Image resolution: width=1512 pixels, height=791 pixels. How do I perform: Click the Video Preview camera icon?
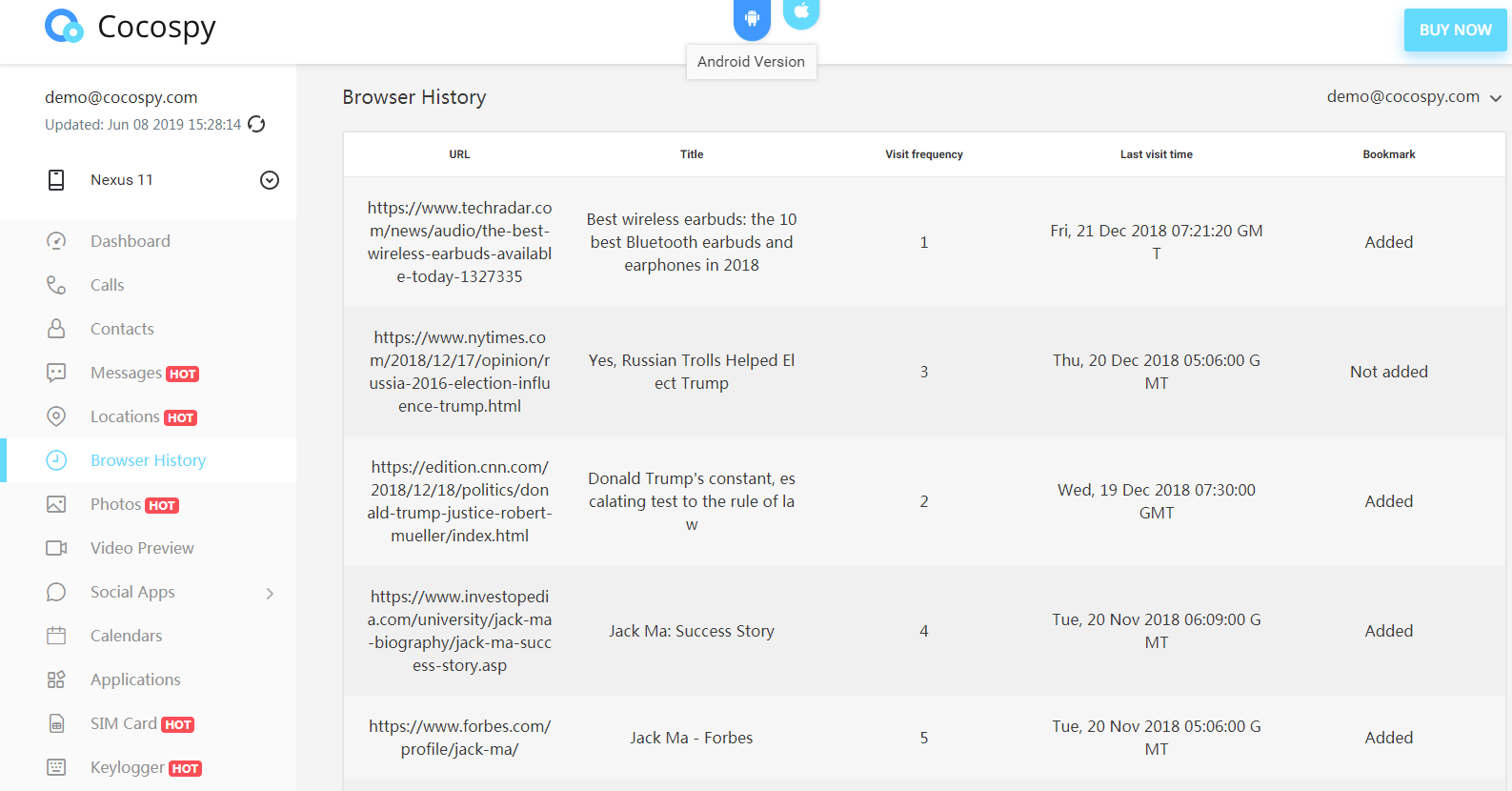click(x=56, y=548)
